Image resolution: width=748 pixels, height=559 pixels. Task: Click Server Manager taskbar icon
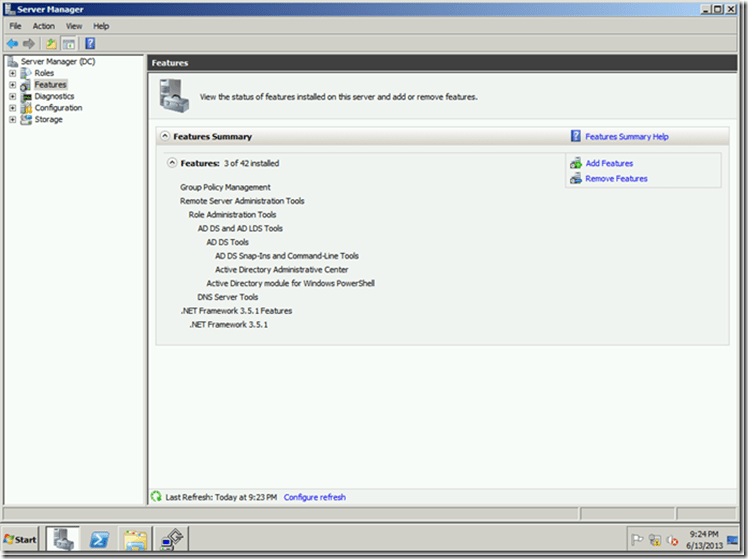(x=61, y=540)
